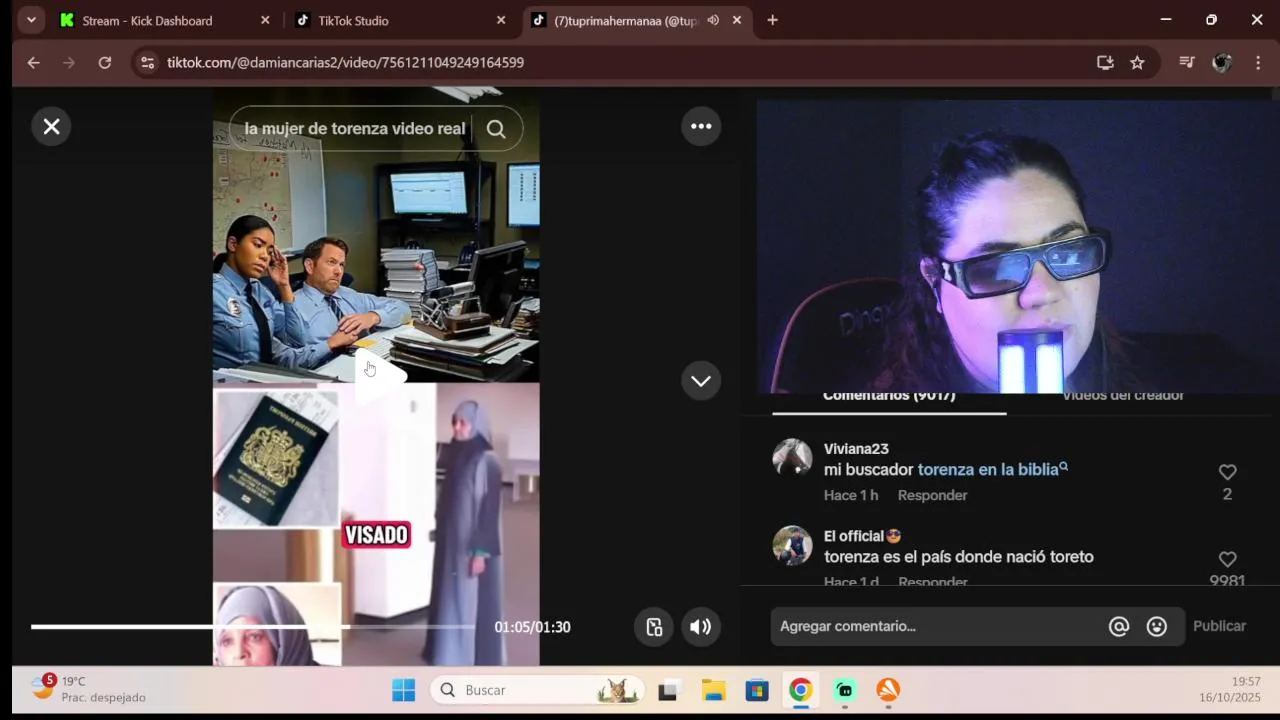Open El official's profile avatar
The width and height of the screenshot is (1280, 720).
point(792,545)
